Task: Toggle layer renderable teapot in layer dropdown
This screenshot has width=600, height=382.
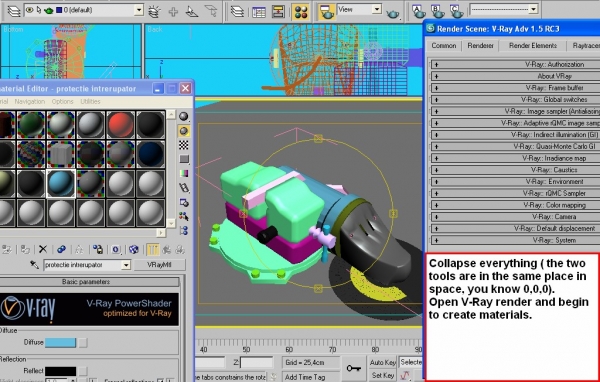Action: pyautogui.click(x=49, y=11)
